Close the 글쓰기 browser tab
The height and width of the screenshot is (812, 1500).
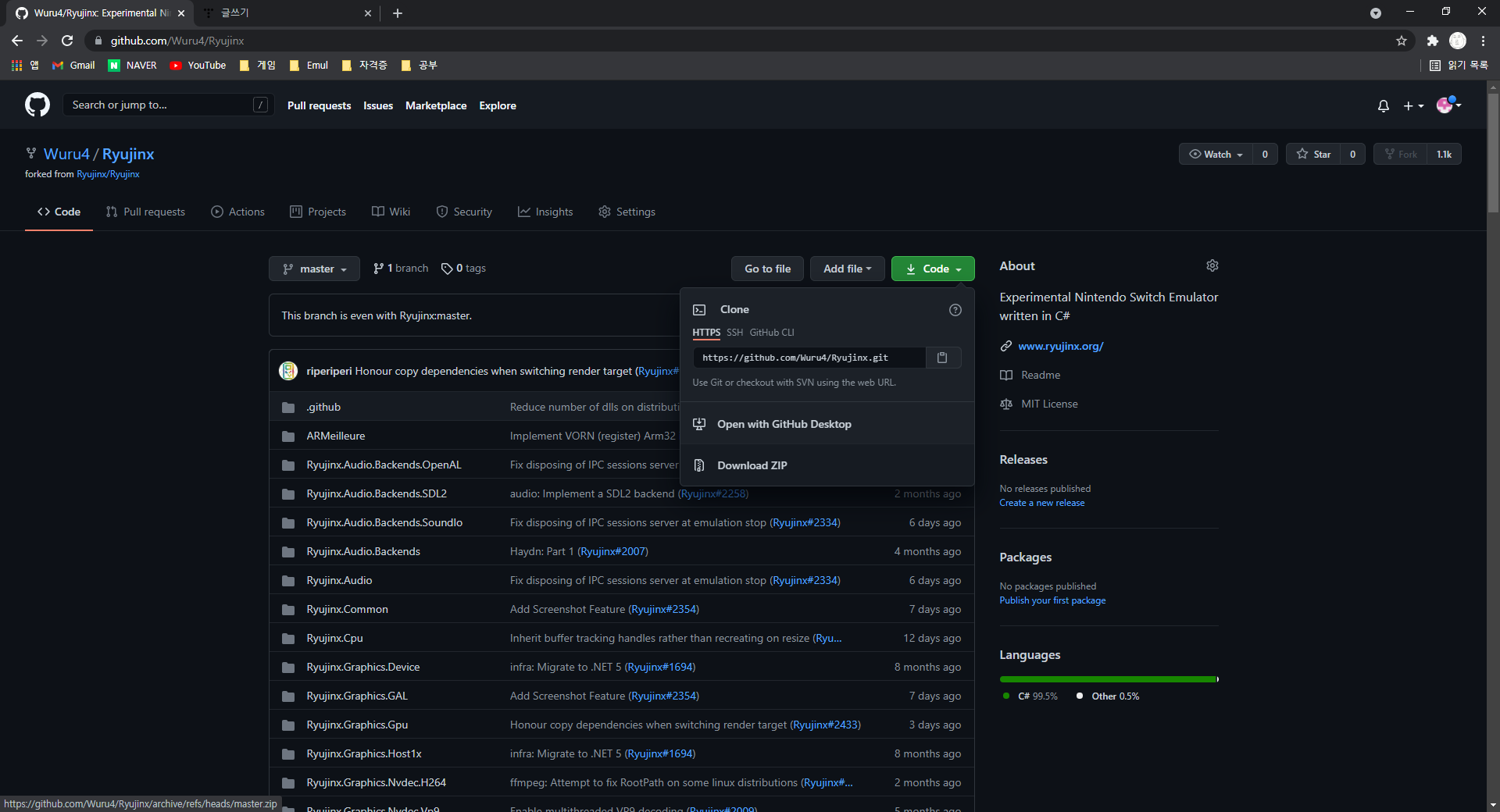[368, 13]
